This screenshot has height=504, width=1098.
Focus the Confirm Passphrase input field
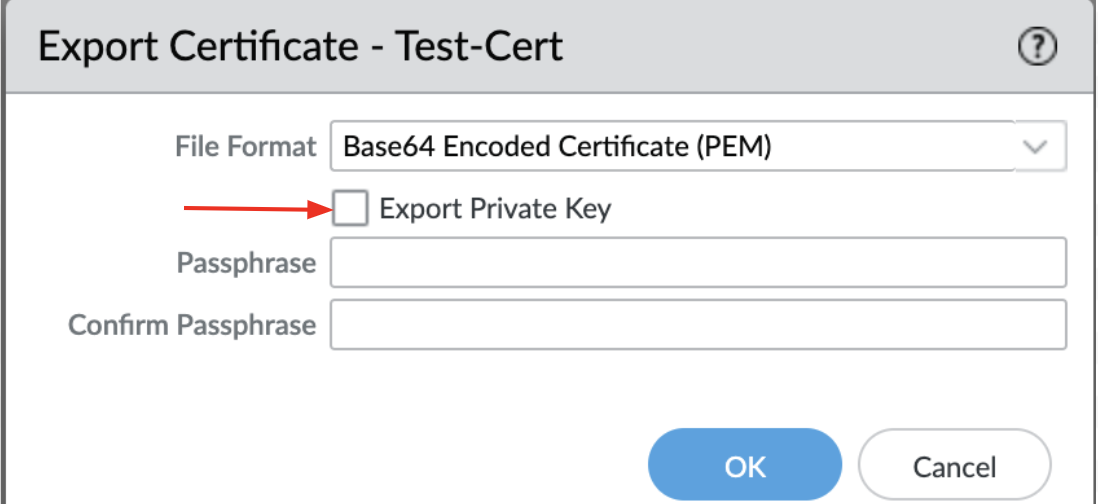[x=698, y=325]
